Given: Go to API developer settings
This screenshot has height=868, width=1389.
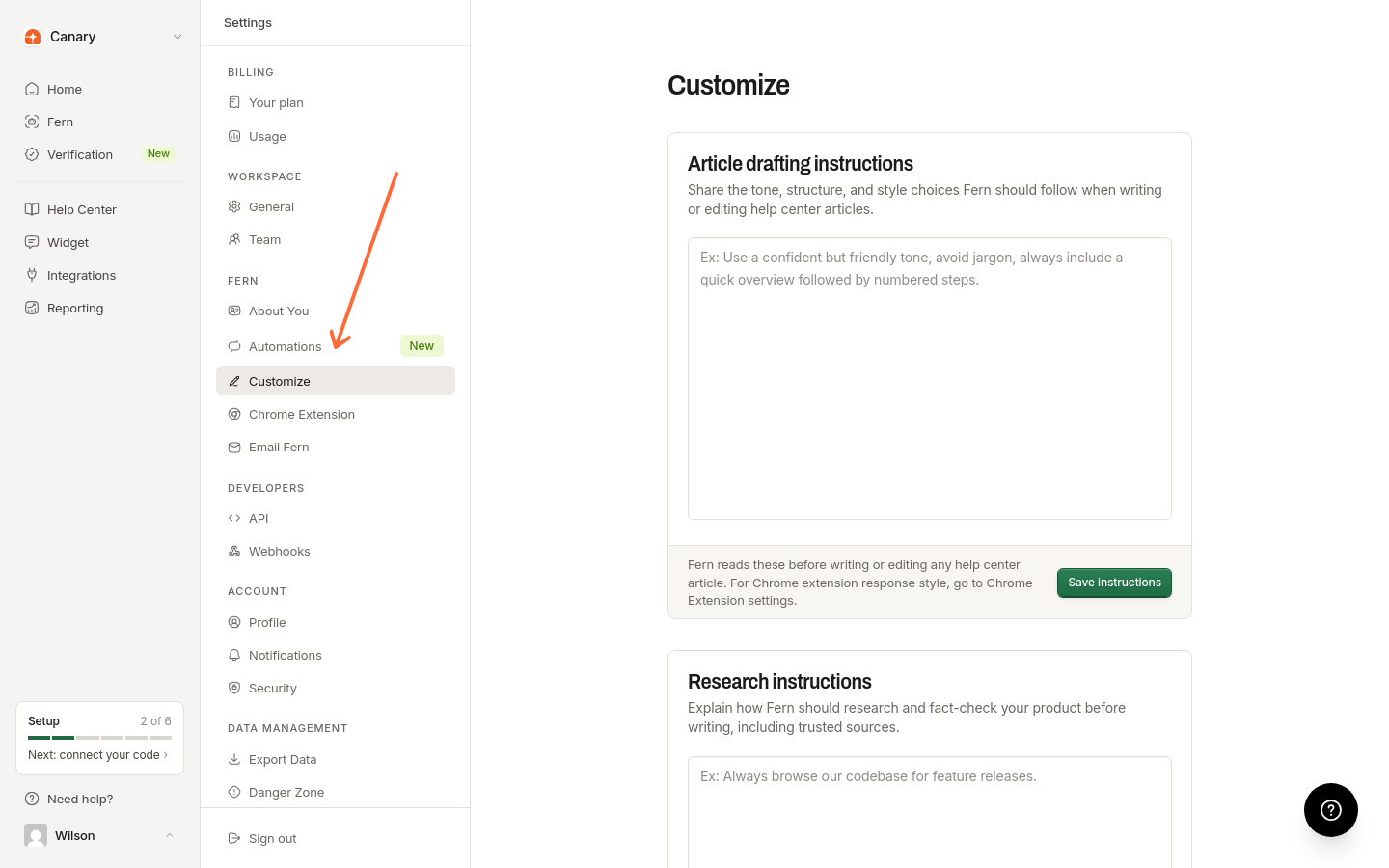Looking at the screenshot, I should pos(336,518).
